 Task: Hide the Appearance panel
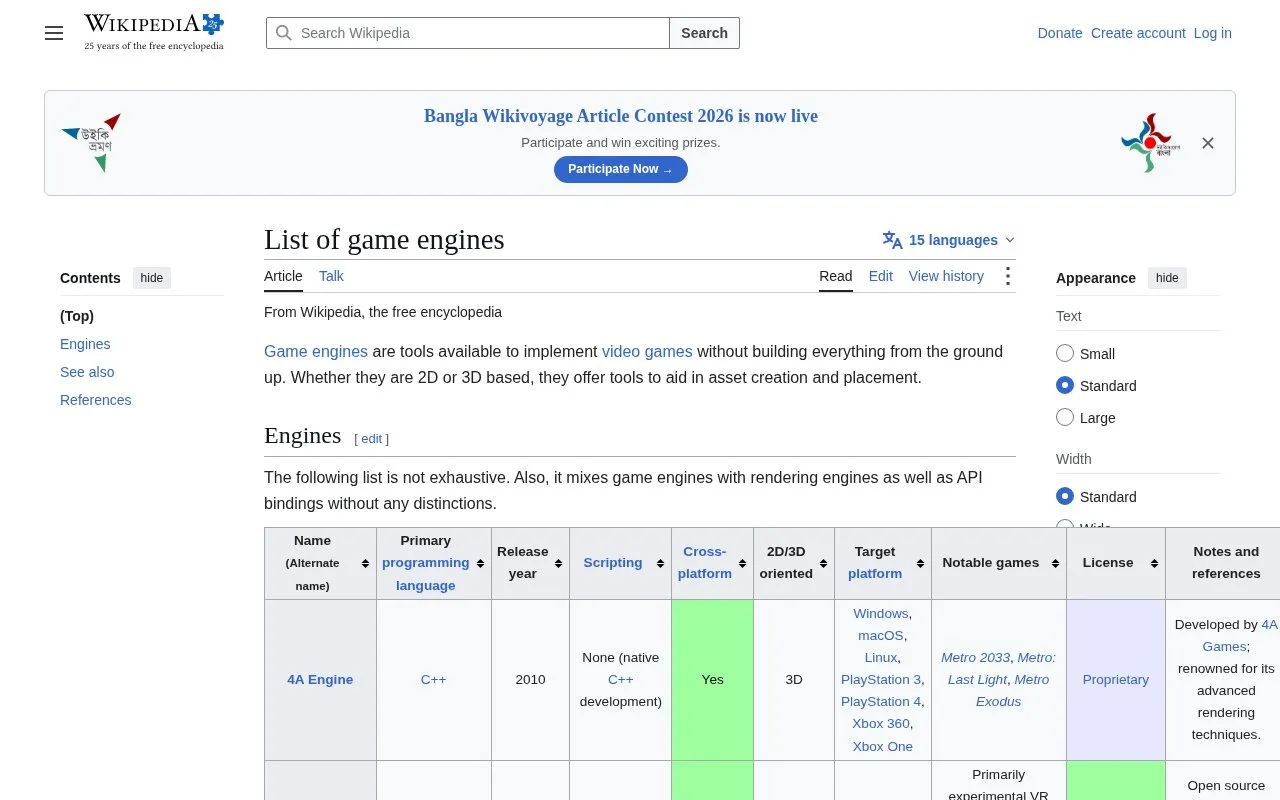pos(1167,278)
